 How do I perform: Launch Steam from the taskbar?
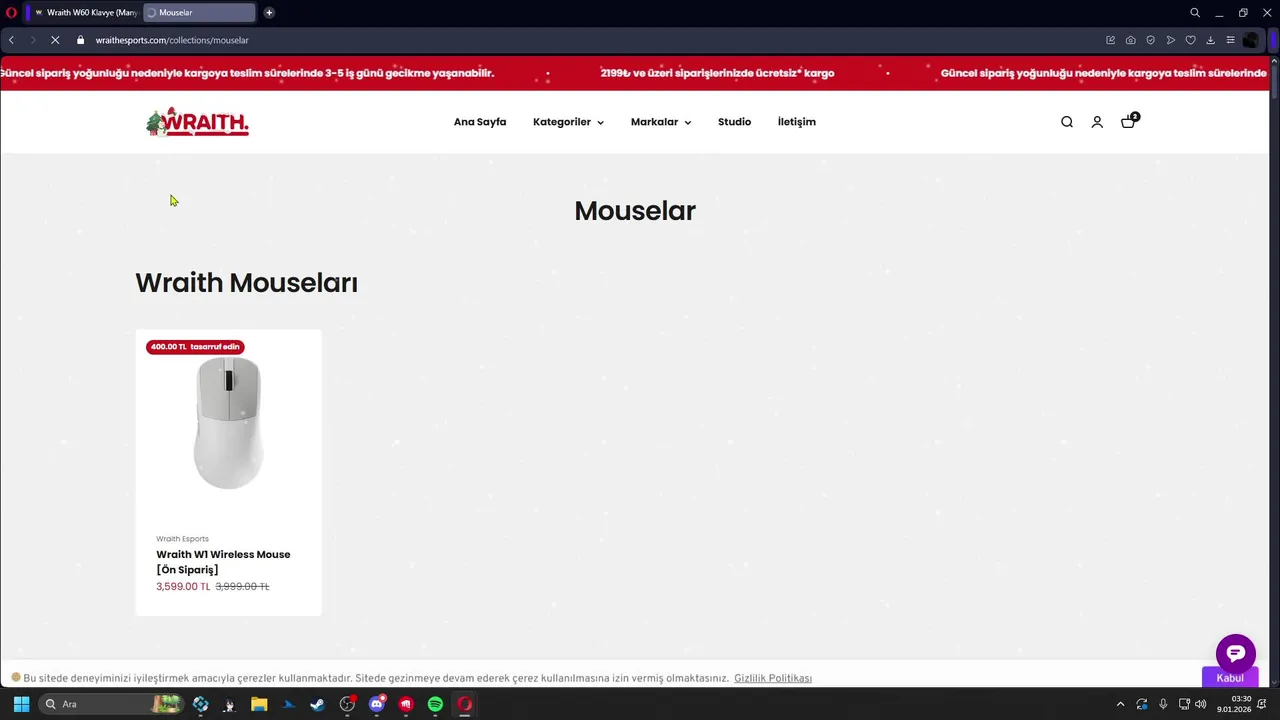point(317,704)
